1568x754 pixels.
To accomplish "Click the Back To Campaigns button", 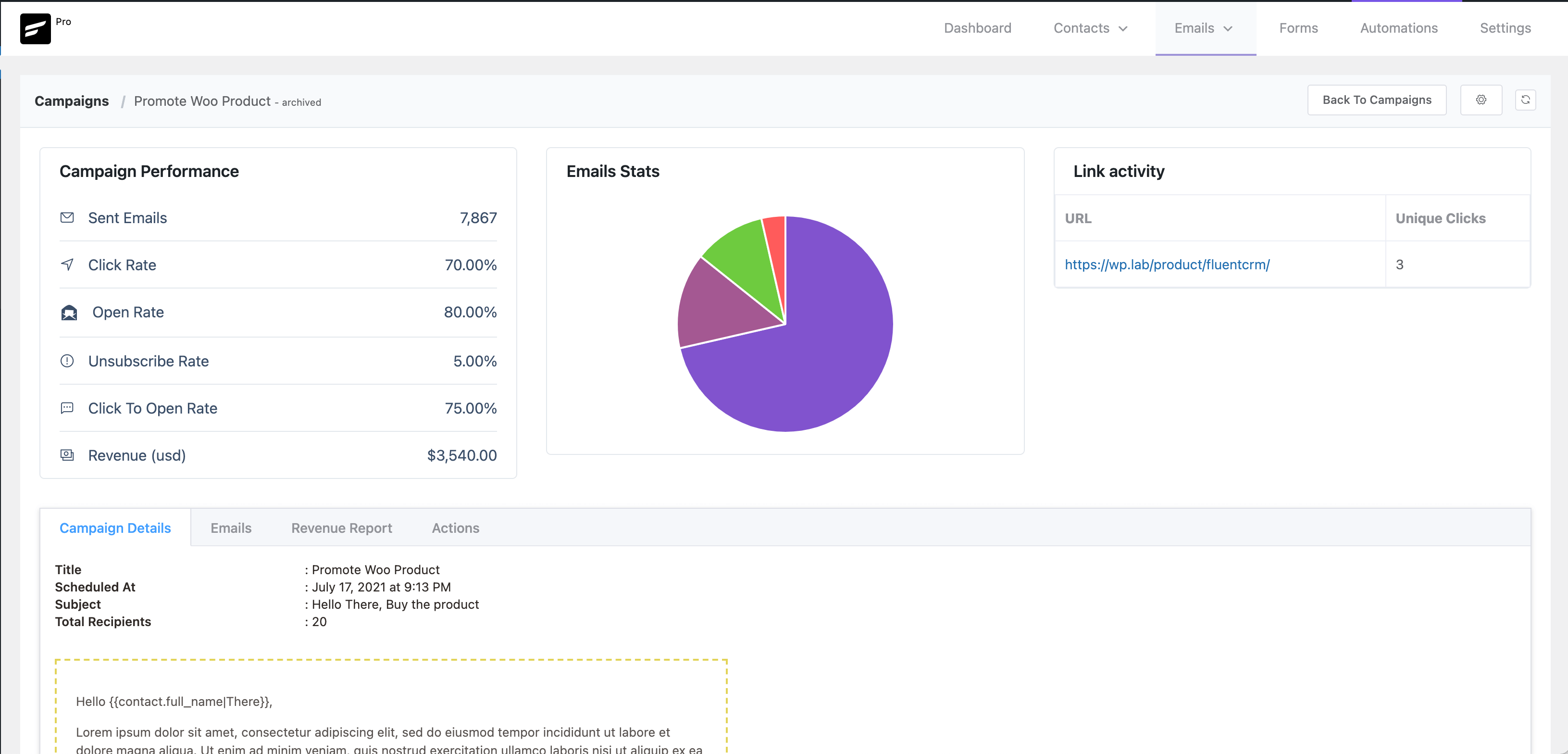I will tap(1377, 100).
